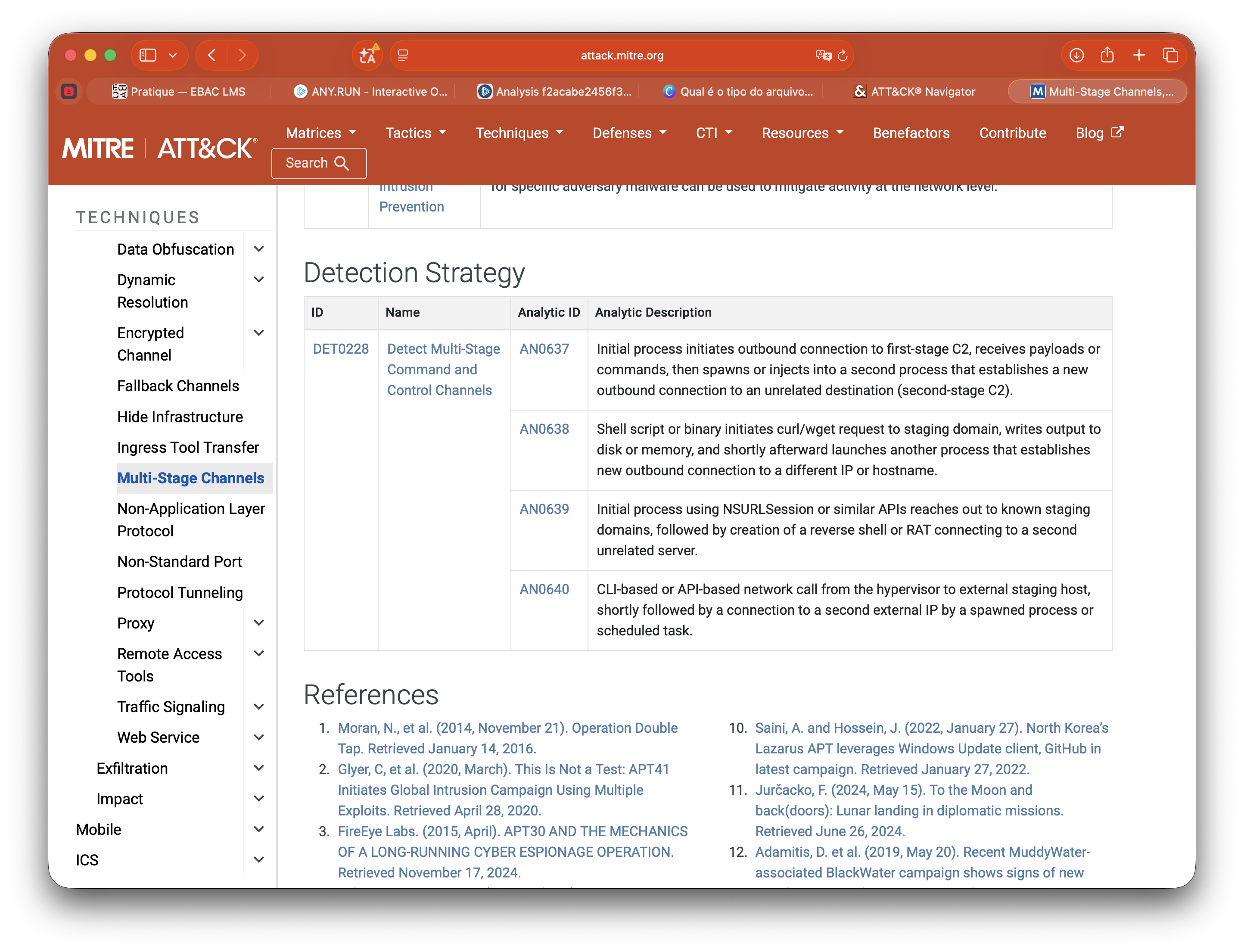Open the AN0640 analytic link

click(544, 589)
